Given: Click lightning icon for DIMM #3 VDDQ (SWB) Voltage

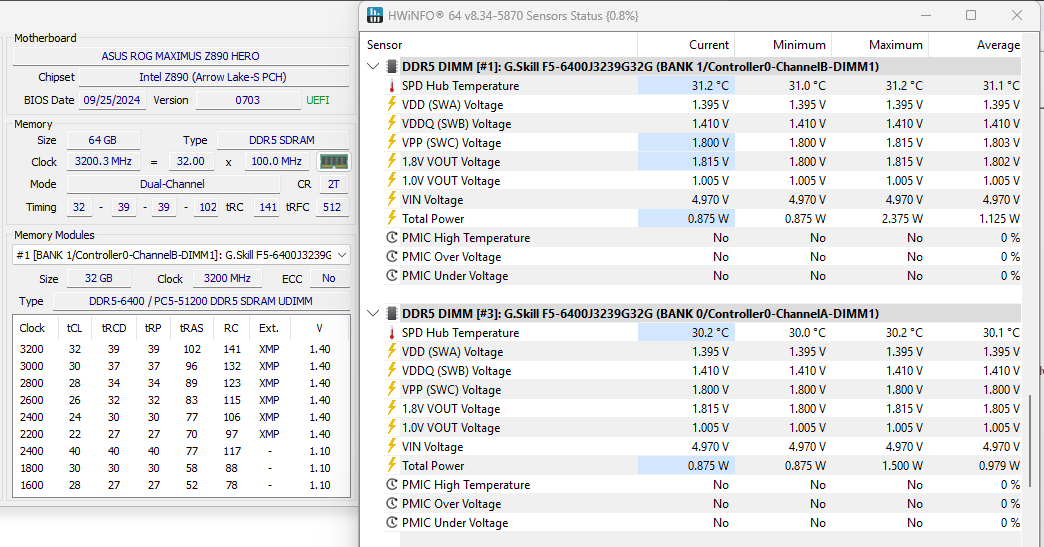Looking at the screenshot, I should click(392, 371).
